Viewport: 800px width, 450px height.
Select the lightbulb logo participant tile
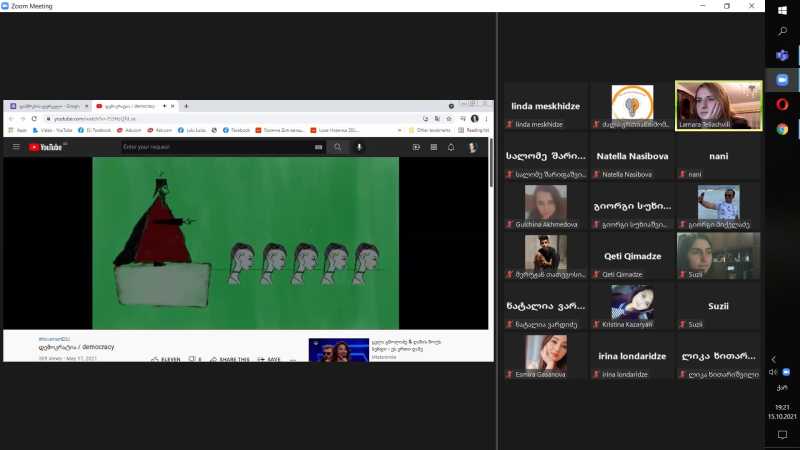[x=632, y=106]
